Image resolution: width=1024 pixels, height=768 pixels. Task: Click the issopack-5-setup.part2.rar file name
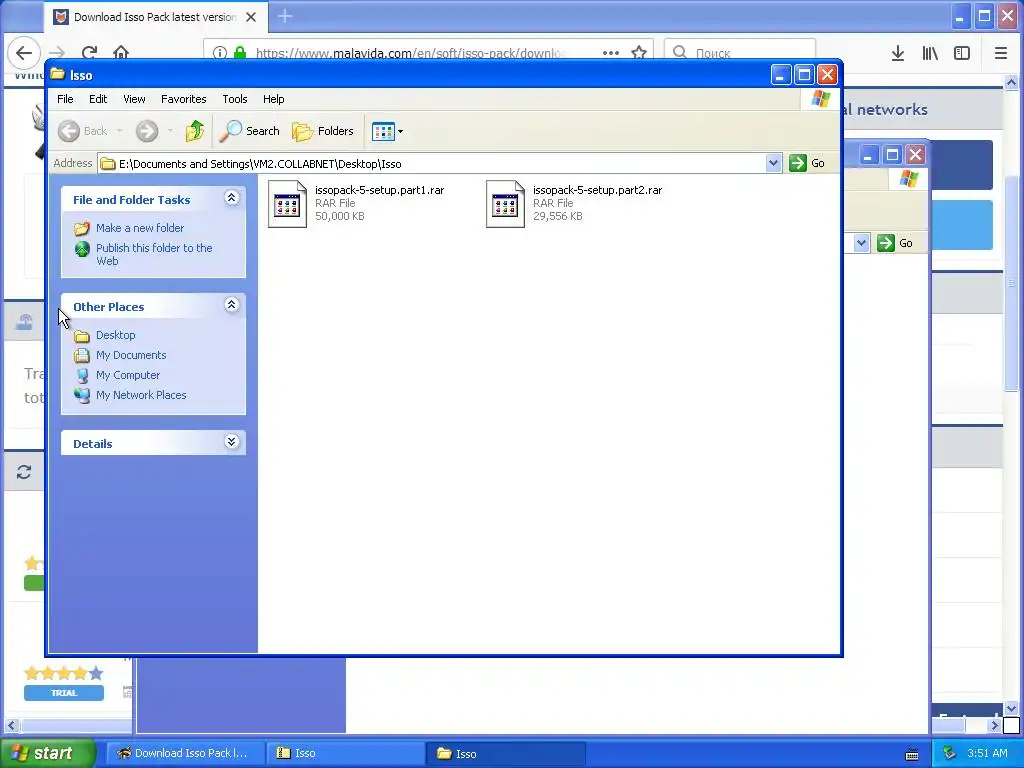pos(598,190)
